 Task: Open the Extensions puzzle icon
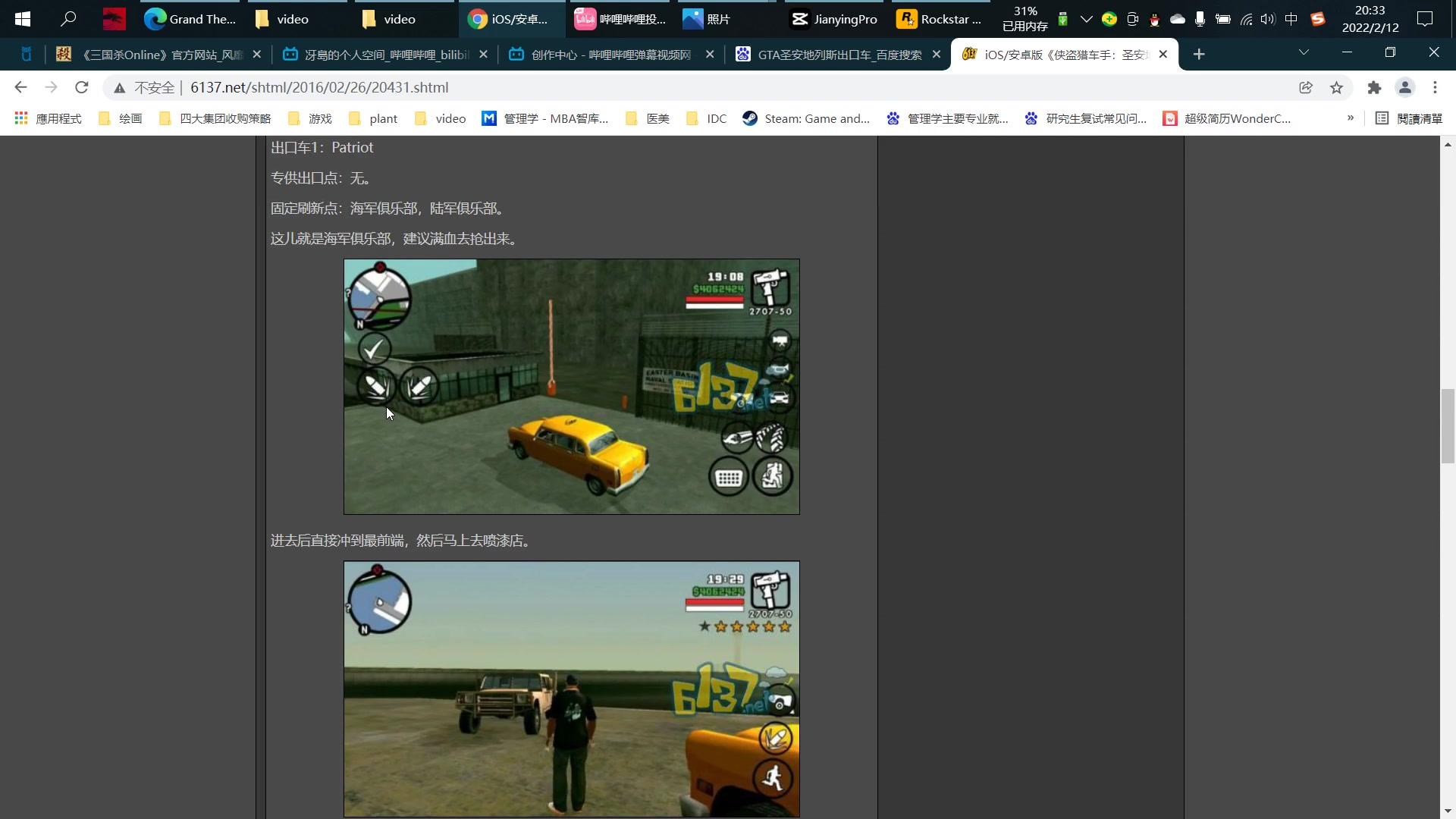[x=1374, y=88]
